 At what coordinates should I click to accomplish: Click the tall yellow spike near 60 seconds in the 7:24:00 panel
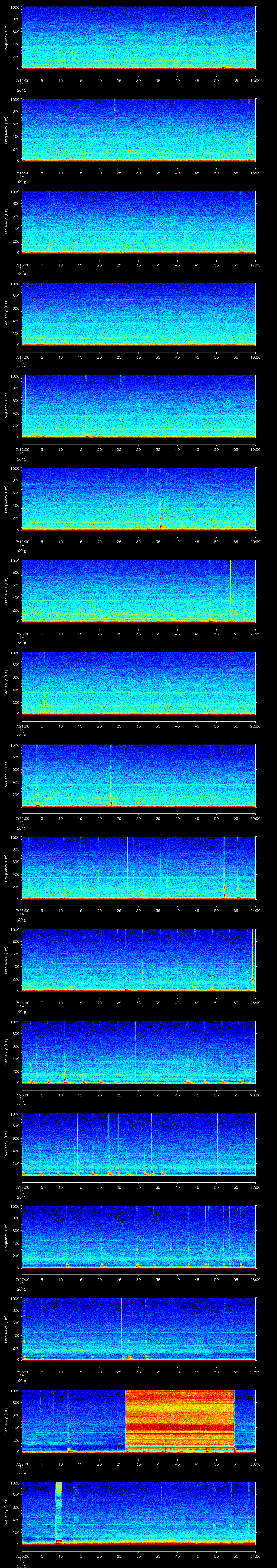(x=252, y=960)
